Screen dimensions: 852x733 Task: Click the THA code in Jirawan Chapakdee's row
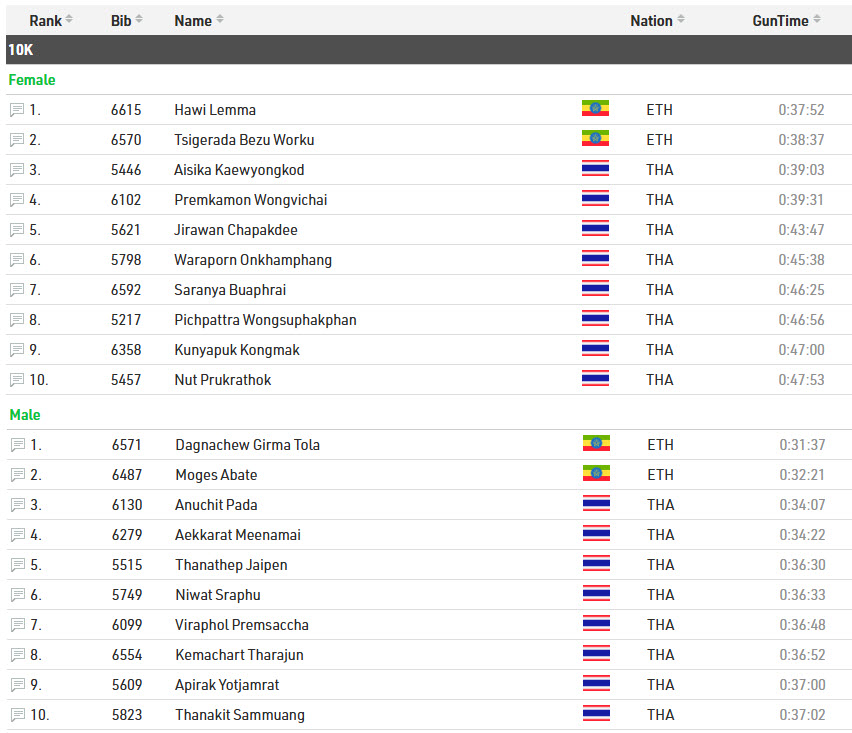coord(660,230)
